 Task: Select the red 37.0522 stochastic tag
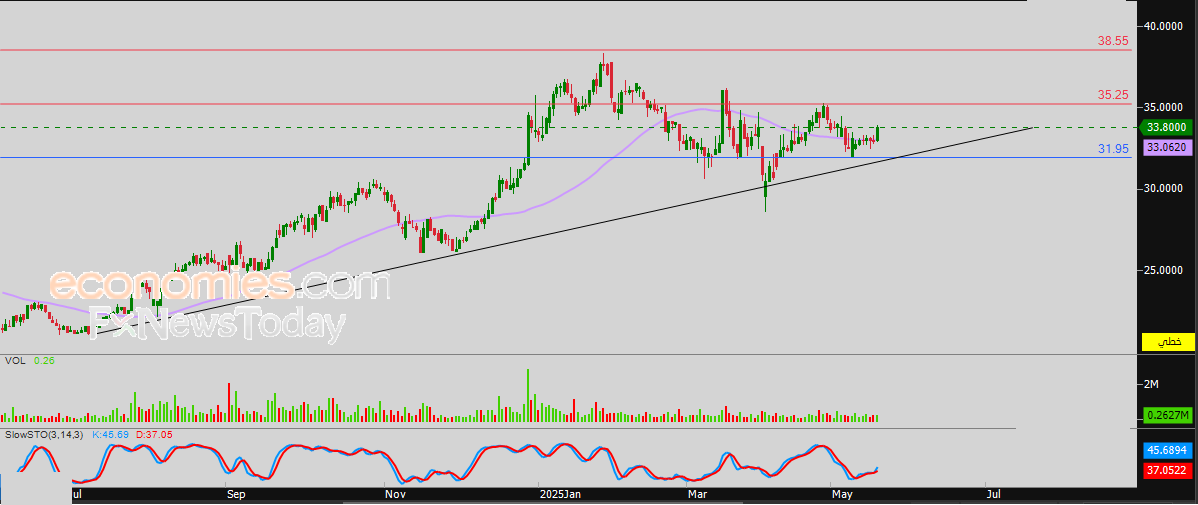pyautogui.click(x=1168, y=471)
